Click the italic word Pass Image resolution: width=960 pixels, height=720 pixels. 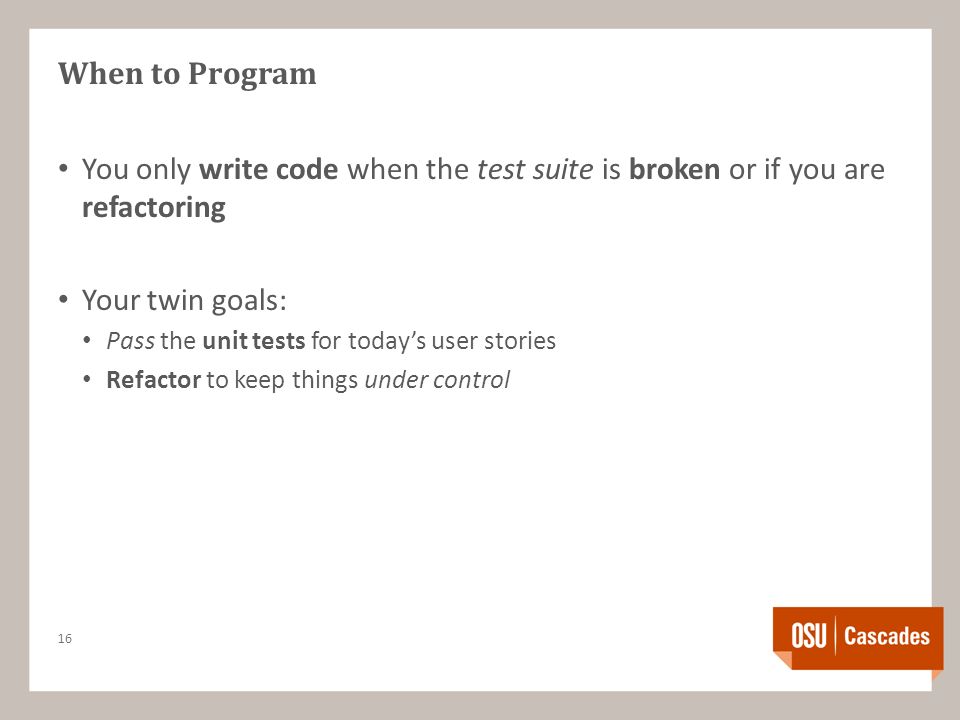tap(130, 340)
